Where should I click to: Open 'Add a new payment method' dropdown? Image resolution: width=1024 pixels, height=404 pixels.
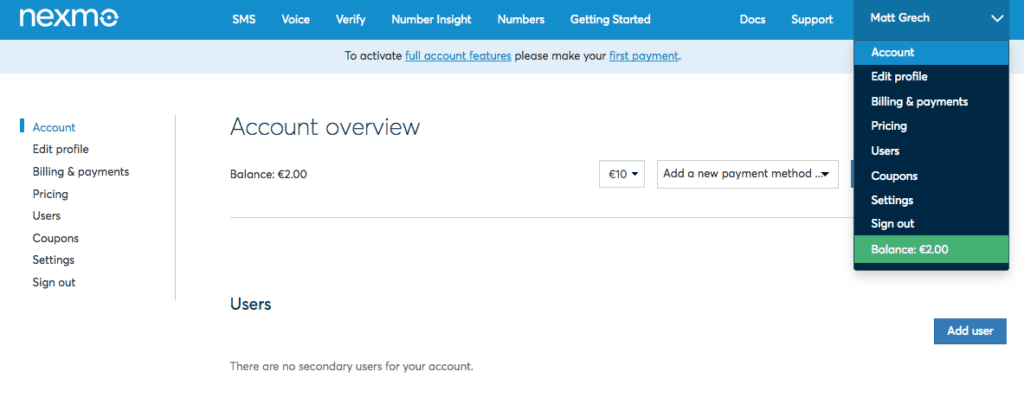pos(748,174)
